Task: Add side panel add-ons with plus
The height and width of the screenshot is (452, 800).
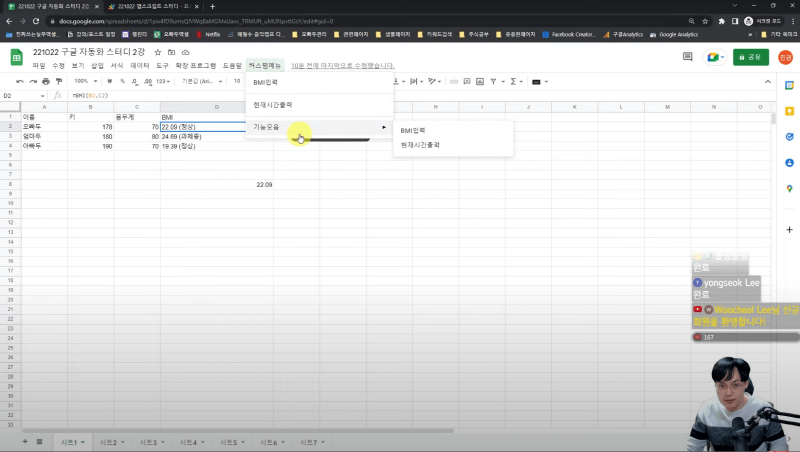Action: tap(789, 230)
